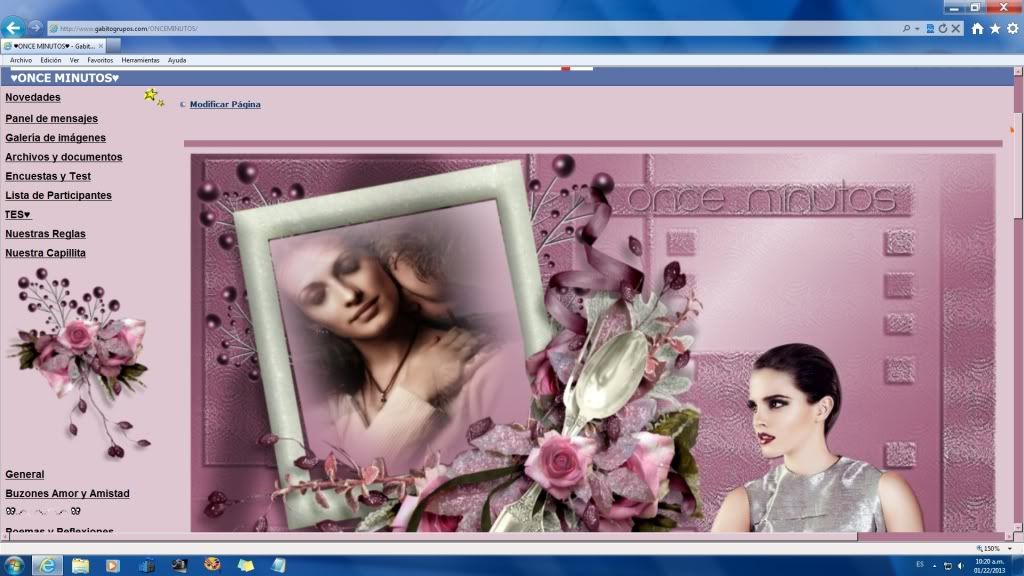Click the Modificar Página link
Image resolution: width=1024 pixels, height=576 pixels.
pos(224,104)
